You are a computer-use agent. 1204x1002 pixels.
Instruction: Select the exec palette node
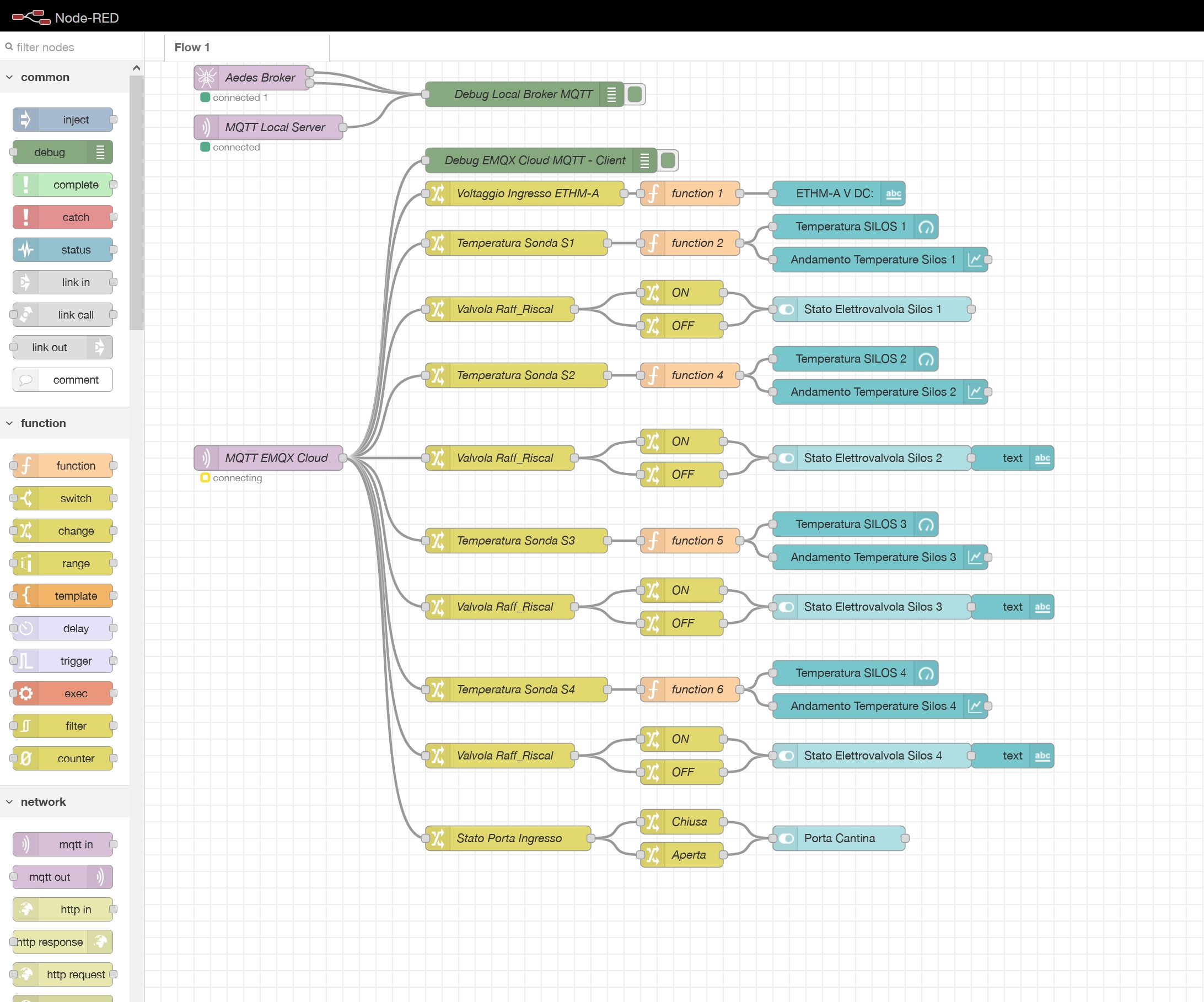coord(63,693)
